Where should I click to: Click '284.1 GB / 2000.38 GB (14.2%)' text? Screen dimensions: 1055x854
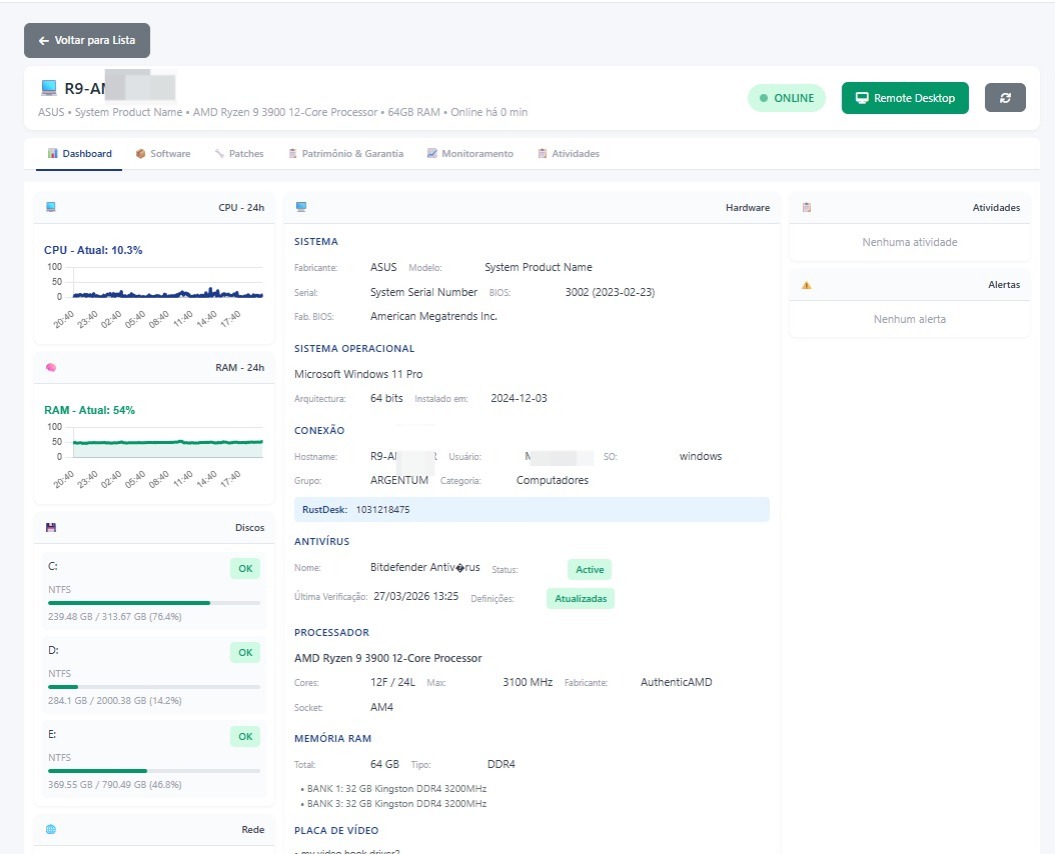click(x=114, y=701)
